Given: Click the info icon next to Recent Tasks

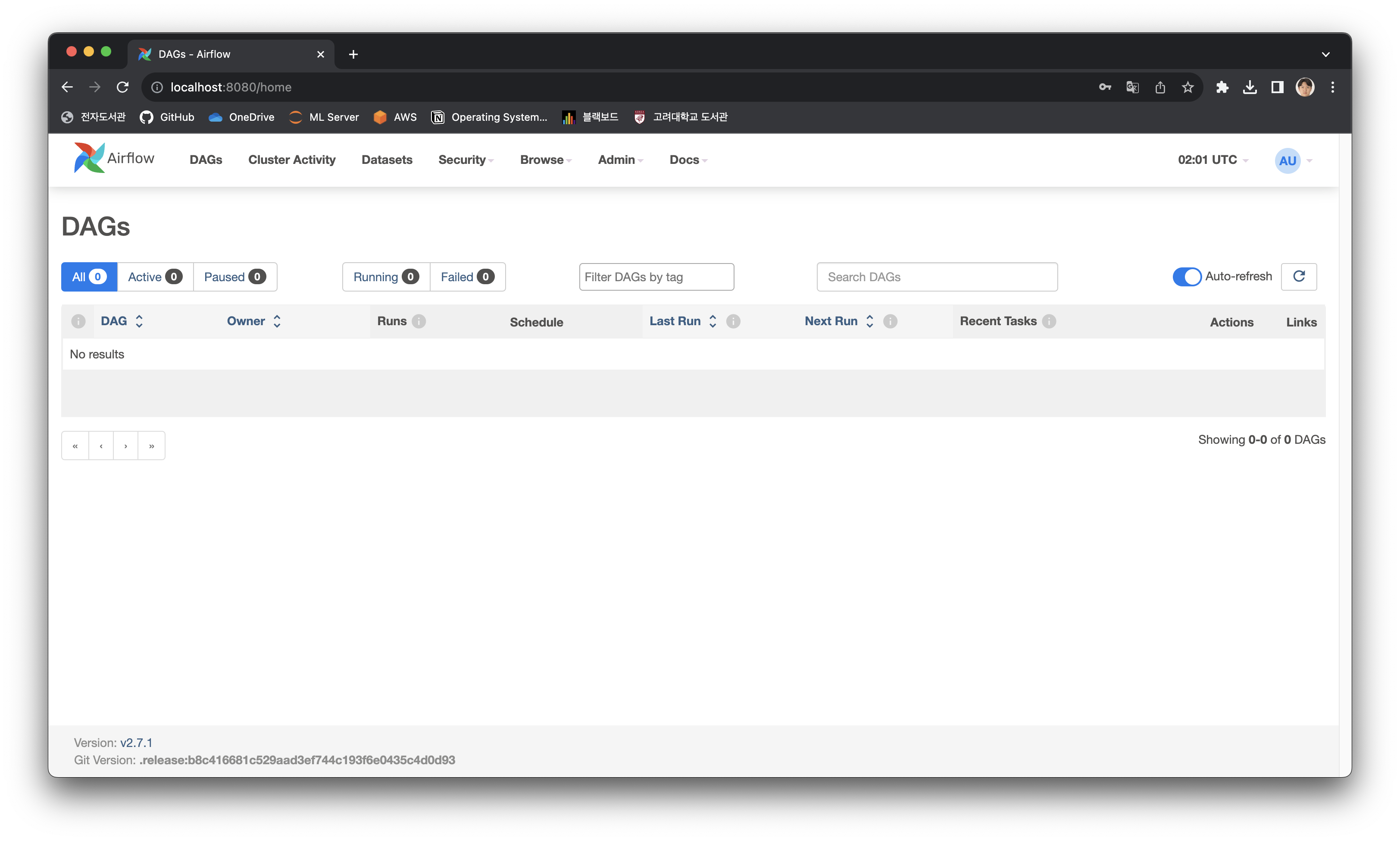Looking at the screenshot, I should 1050,321.
